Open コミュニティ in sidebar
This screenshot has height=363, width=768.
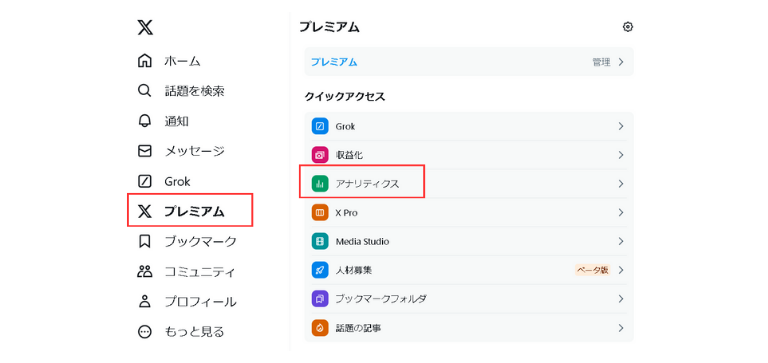pos(200,272)
